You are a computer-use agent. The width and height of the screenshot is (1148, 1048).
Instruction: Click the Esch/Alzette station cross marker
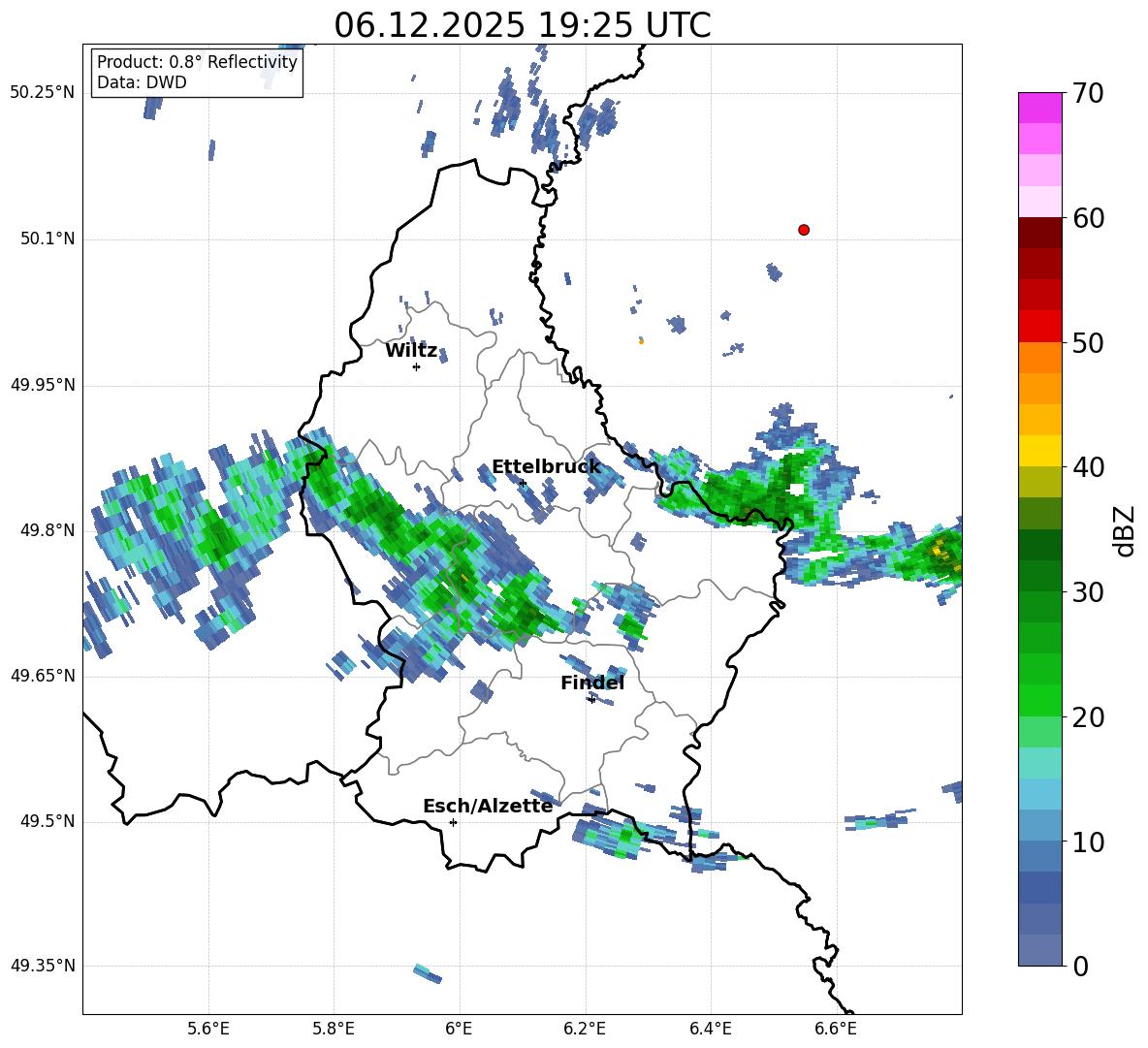pos(453,822)
